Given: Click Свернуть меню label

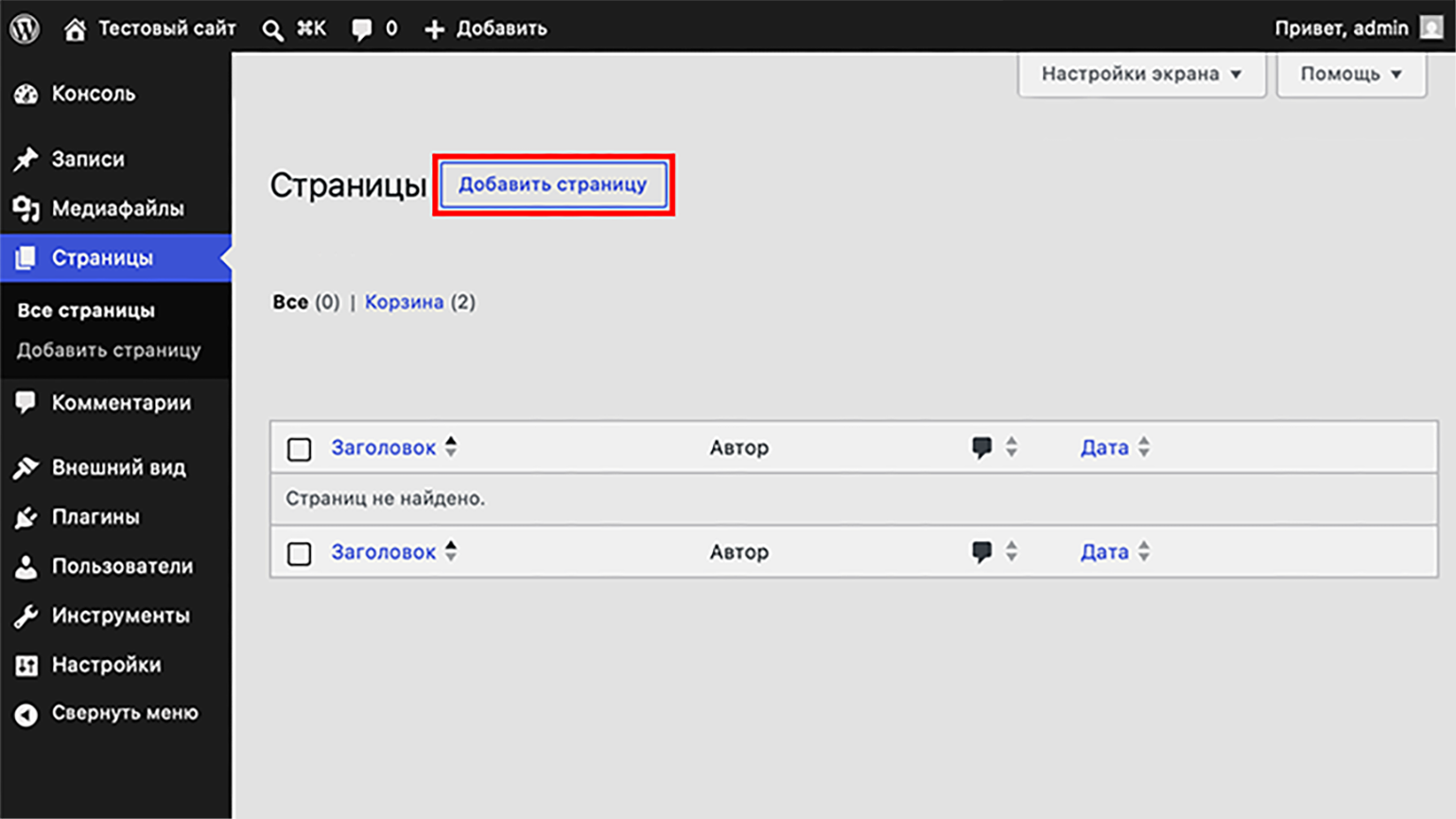Looking at the screenshot, I should click(125, 713).
